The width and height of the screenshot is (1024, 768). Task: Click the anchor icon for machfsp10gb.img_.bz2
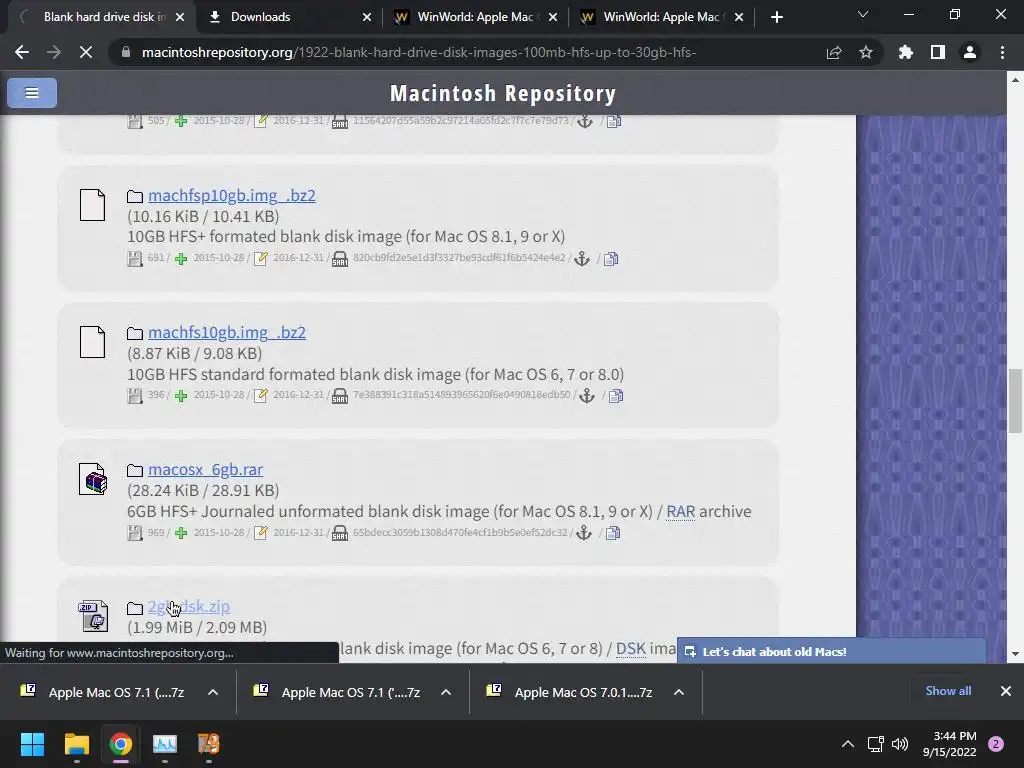click(x=581, y=259)
